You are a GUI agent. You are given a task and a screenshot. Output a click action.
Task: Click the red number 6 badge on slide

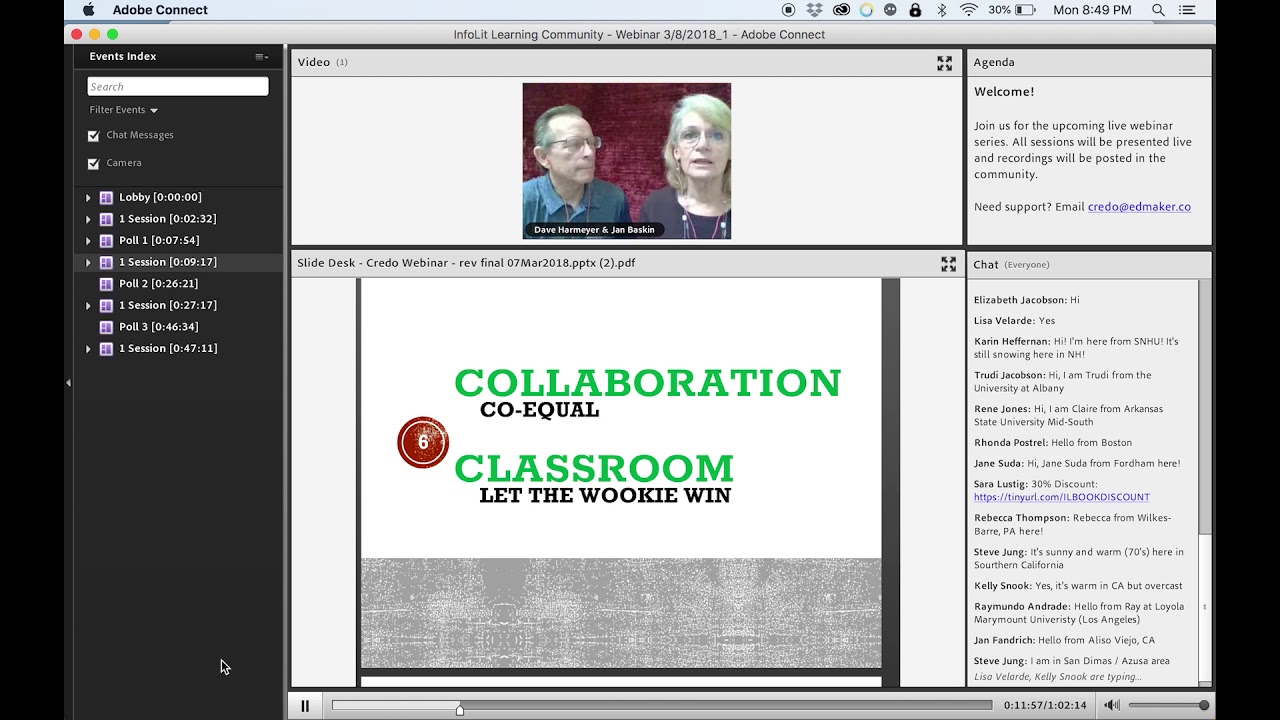[423, 442]
